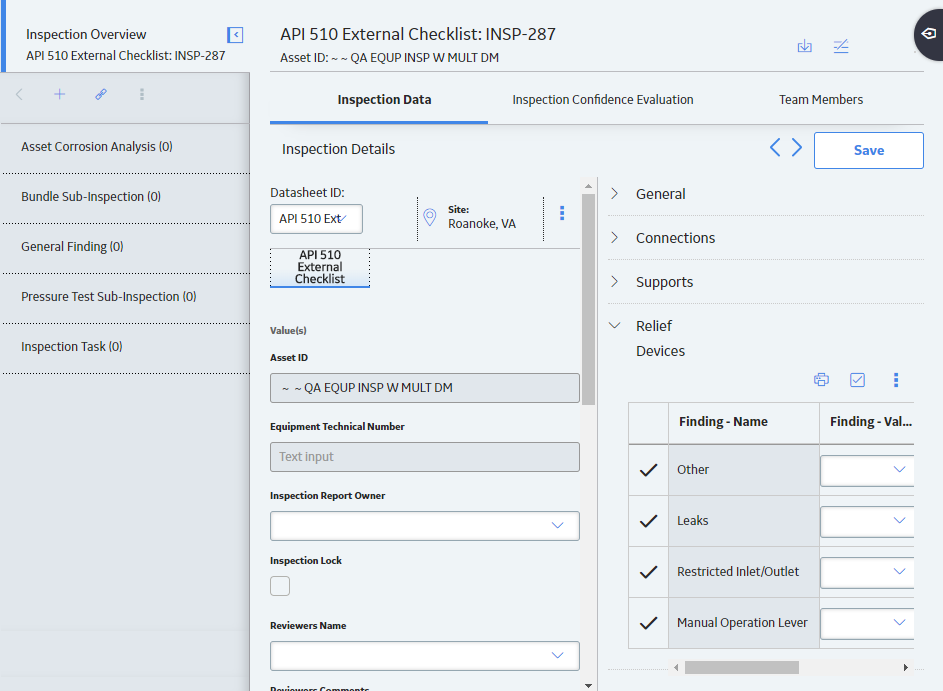Switch to the Team Members tab
The width and height of the screenshot is (943, 691).
coord(821,100)
